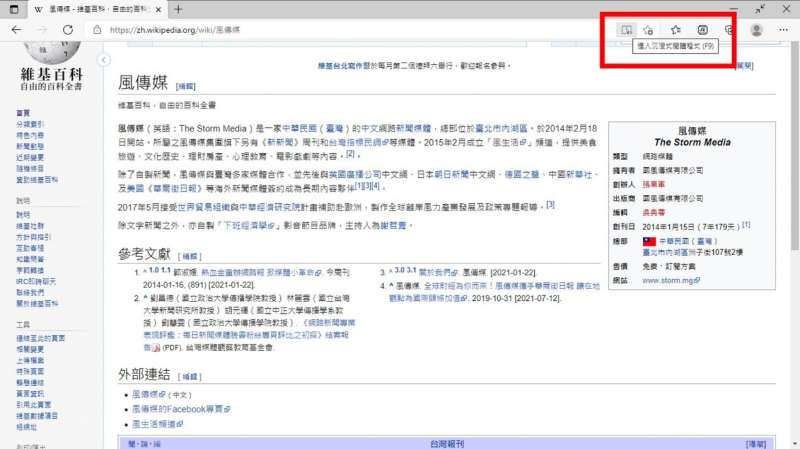Select the 風傳媒 Wikipedia browser tab
The height and width of the screenshot is (449, 800).
pos(97,10)
